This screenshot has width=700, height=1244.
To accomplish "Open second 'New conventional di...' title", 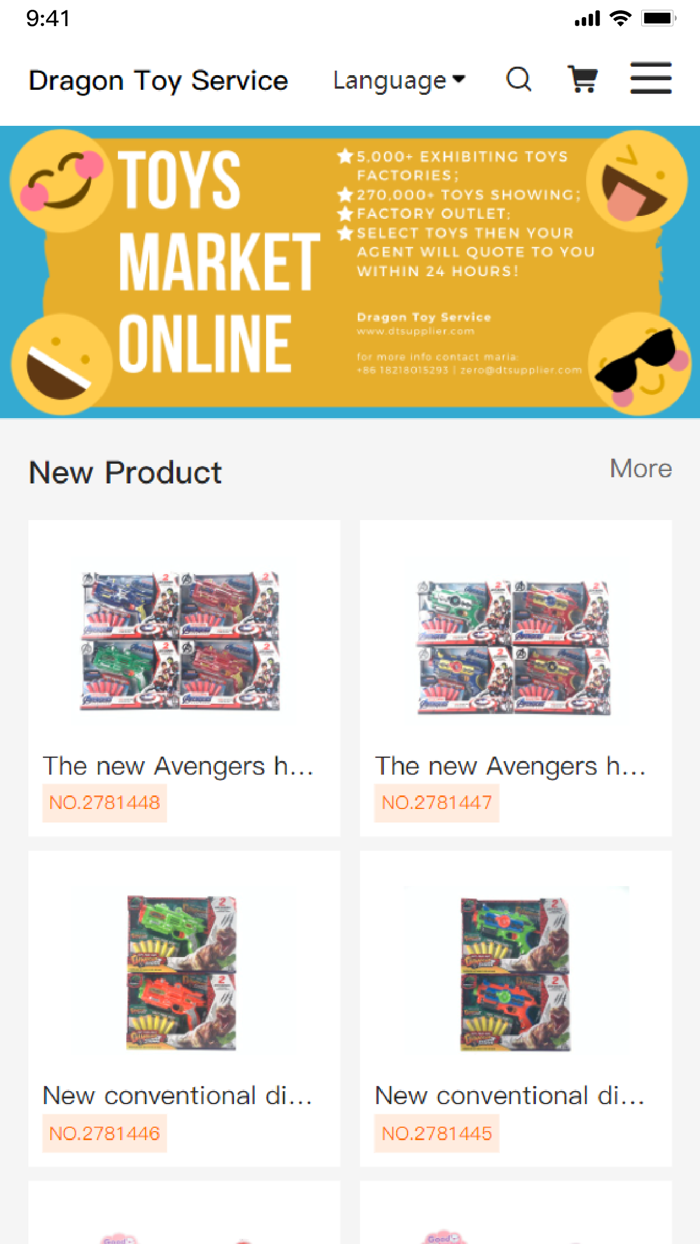I will pos(510,1096).
